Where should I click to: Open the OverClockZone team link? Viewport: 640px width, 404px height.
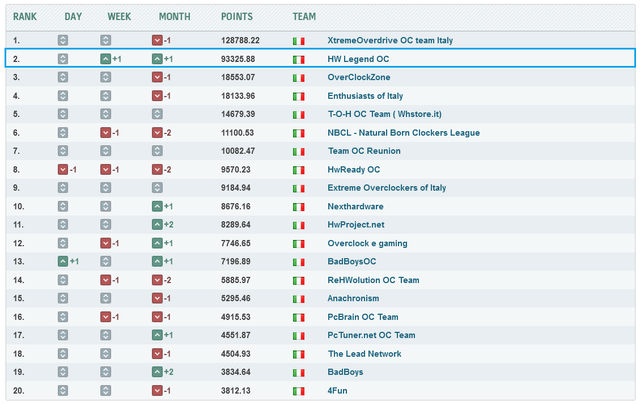click(x=358, y=78)
